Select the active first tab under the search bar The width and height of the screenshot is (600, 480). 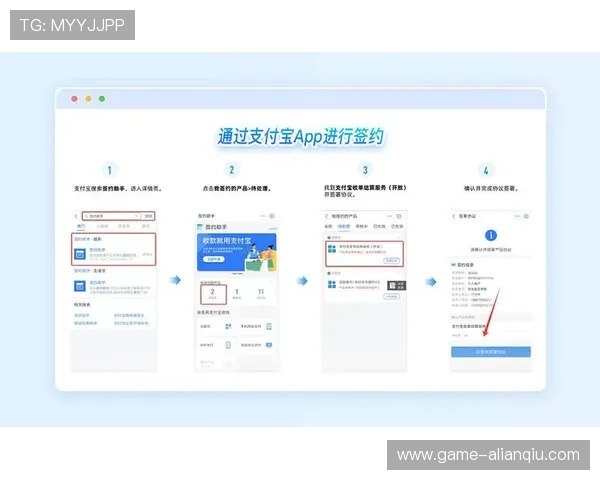[81, 226]
